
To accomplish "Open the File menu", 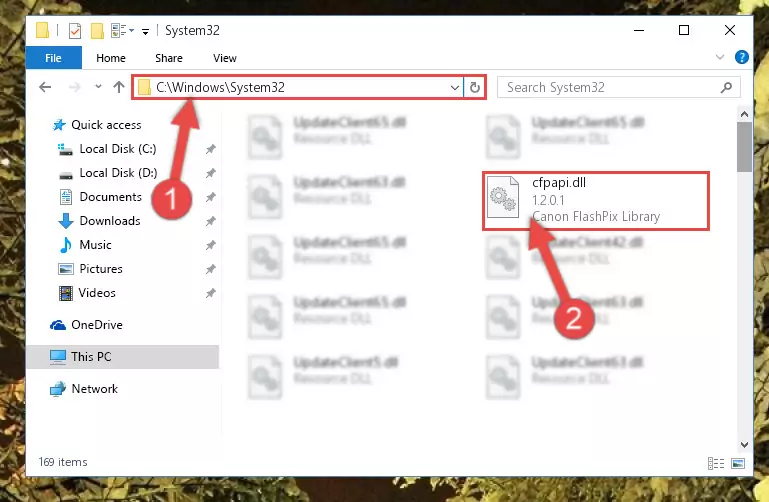I will click(x=53, y=58).
